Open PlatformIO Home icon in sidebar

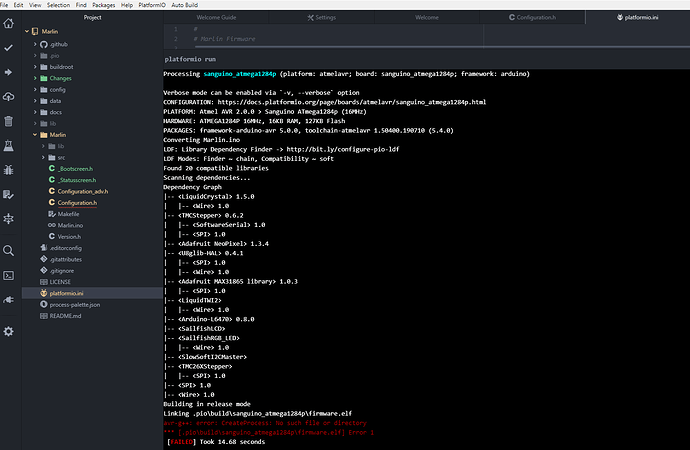(x=8, y=23)
